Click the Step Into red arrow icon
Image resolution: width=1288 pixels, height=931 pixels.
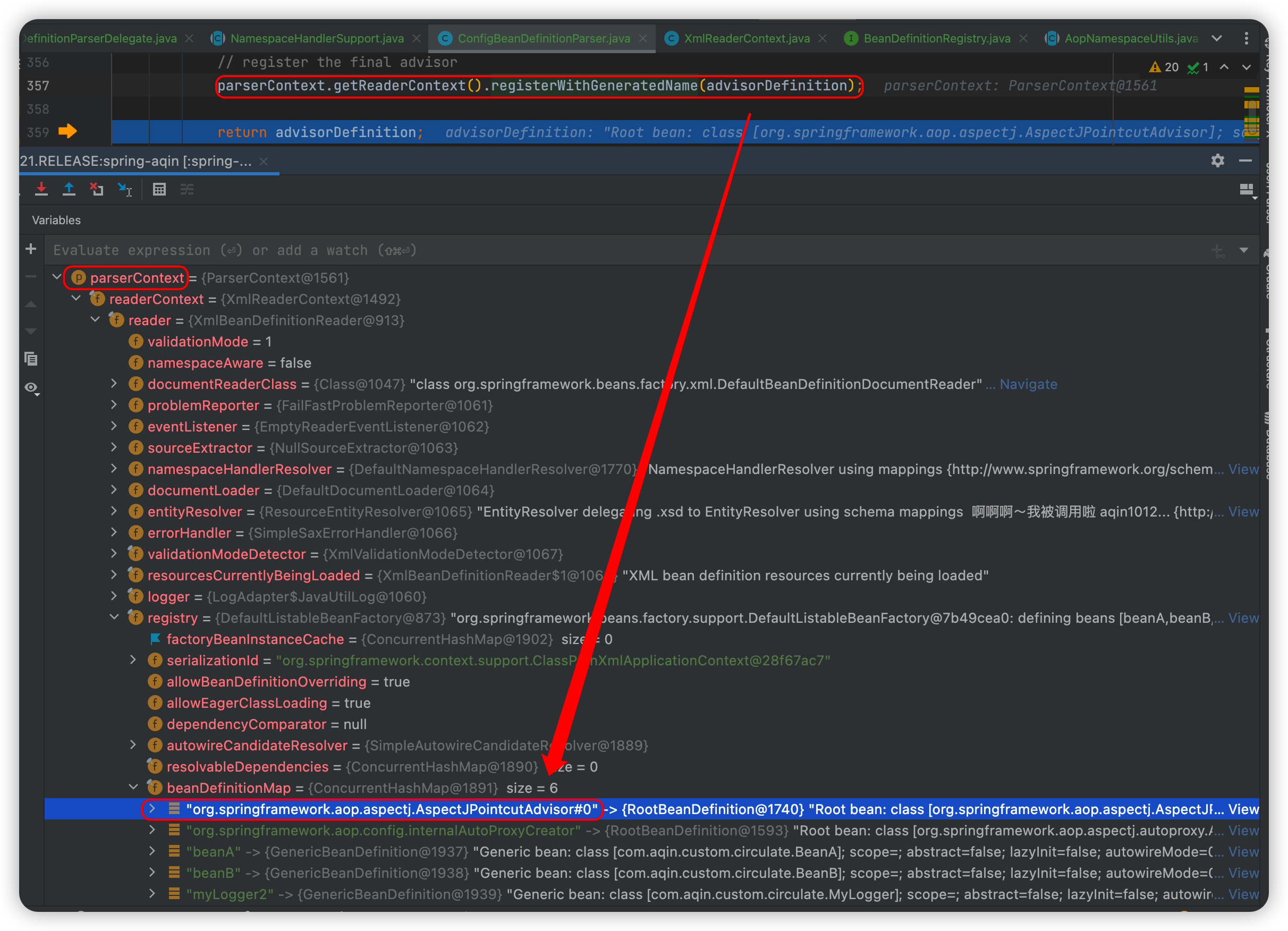click(41, 189)
